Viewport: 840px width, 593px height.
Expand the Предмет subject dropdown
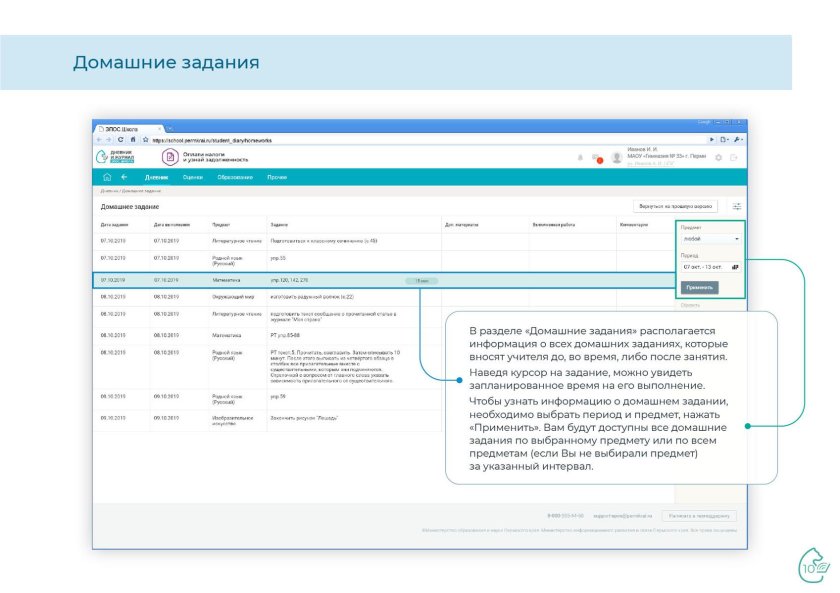click(711, 240)
